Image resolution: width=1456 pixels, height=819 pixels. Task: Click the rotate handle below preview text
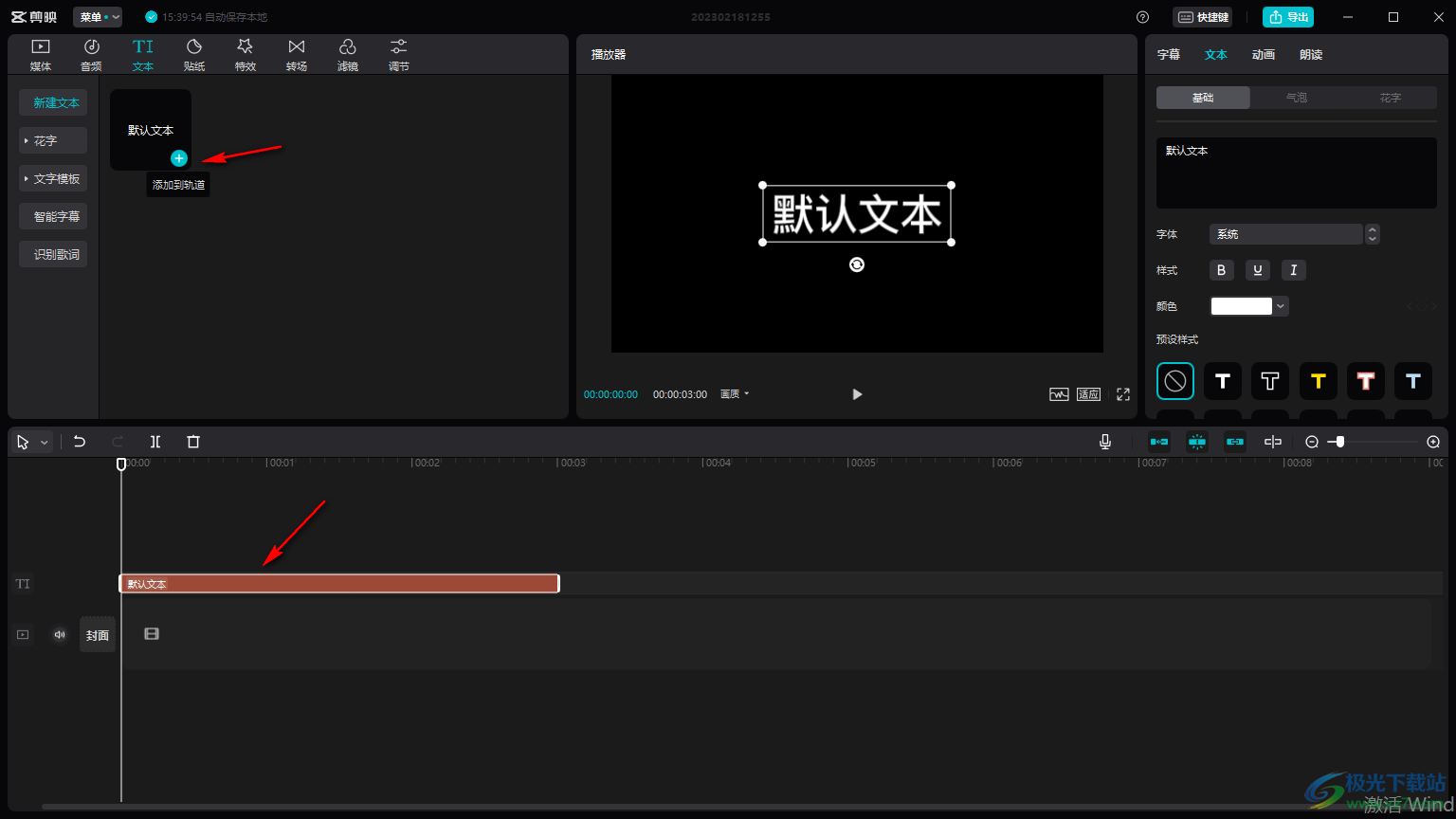click(857, 265)
